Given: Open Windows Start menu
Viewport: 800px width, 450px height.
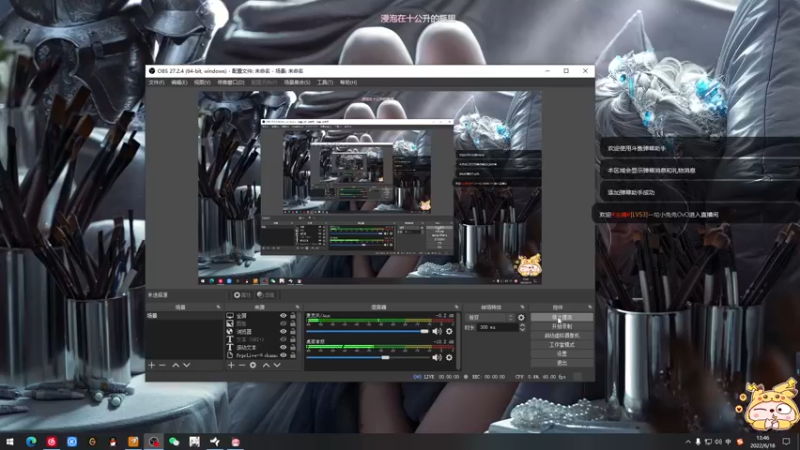Looking at the screenshot, I should 10,442.
